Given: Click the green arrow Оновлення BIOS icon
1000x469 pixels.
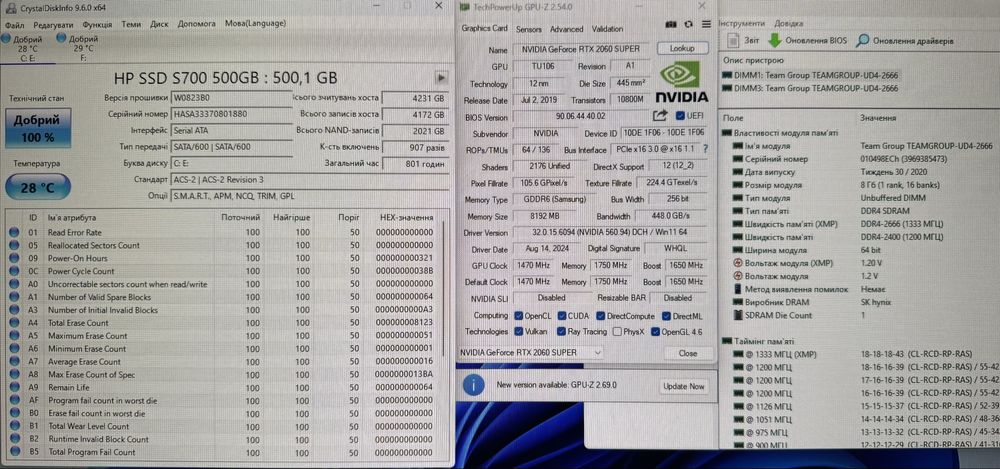Looking at the screenshot, I should pyautogui.click(x=774, y=40).
